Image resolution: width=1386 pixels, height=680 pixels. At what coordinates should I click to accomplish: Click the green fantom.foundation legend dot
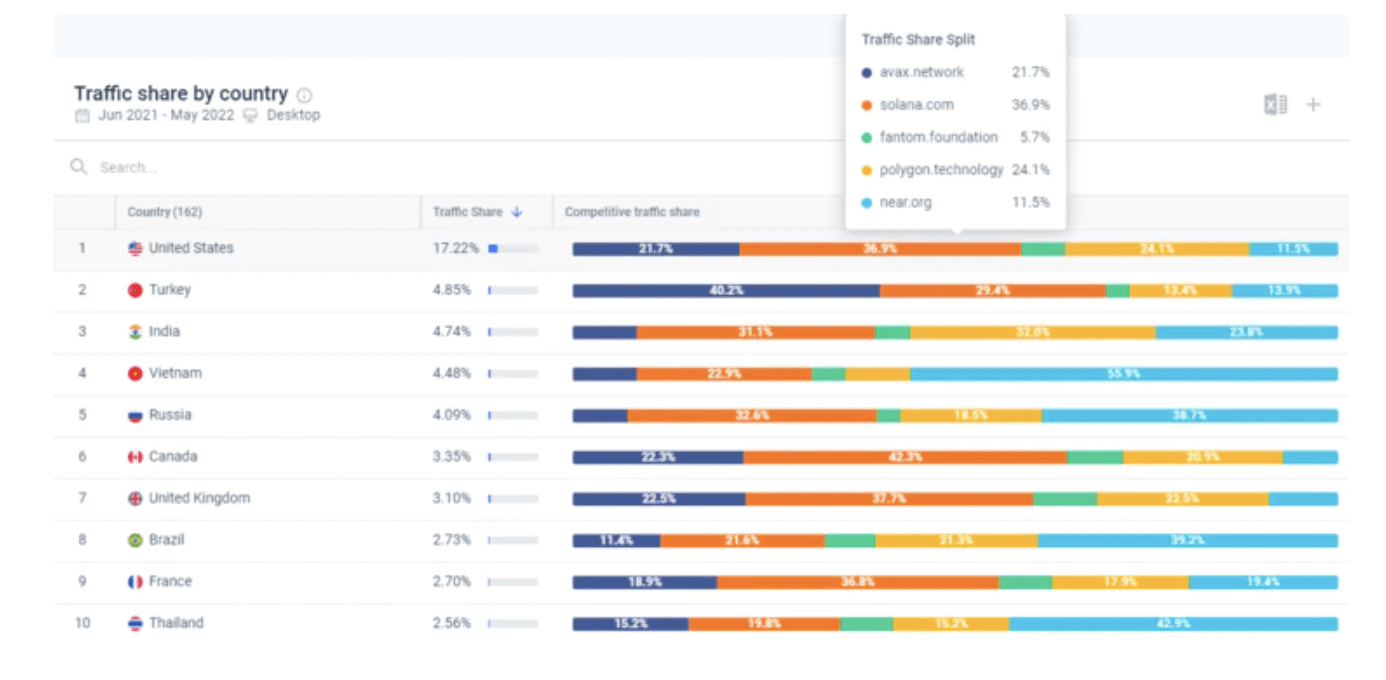click(x=867, y=138)
